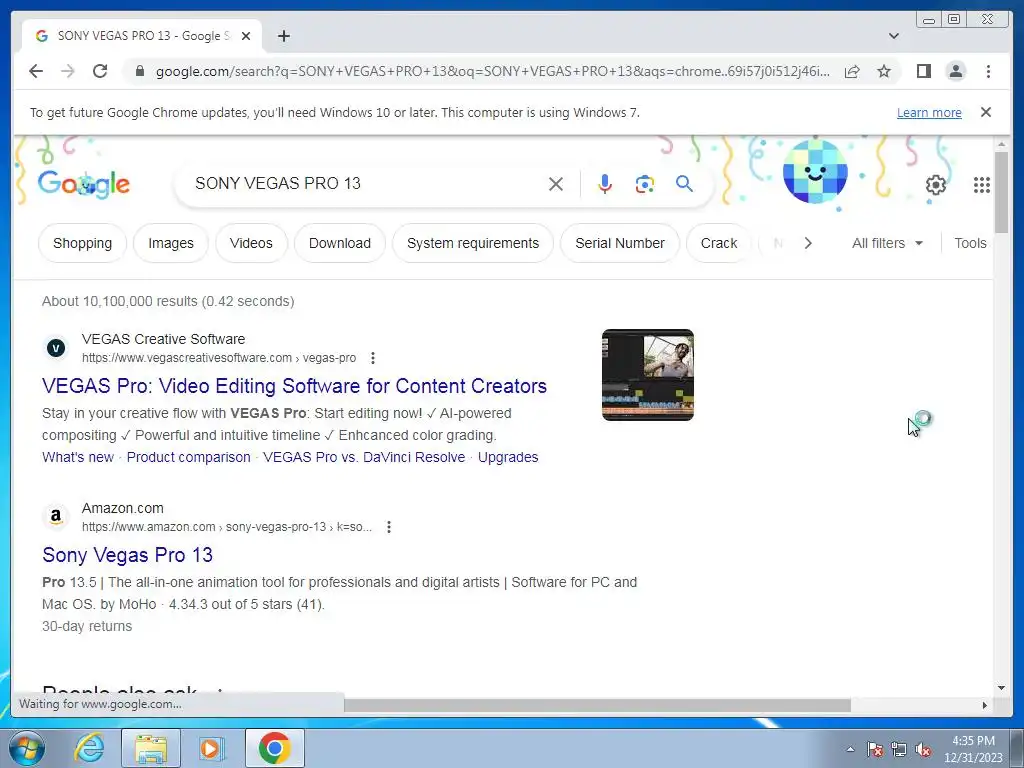Open a new tab with plus button
The height and width of the screenshot is (768, 1024).
pyautogui.click(x=283, y=36)
